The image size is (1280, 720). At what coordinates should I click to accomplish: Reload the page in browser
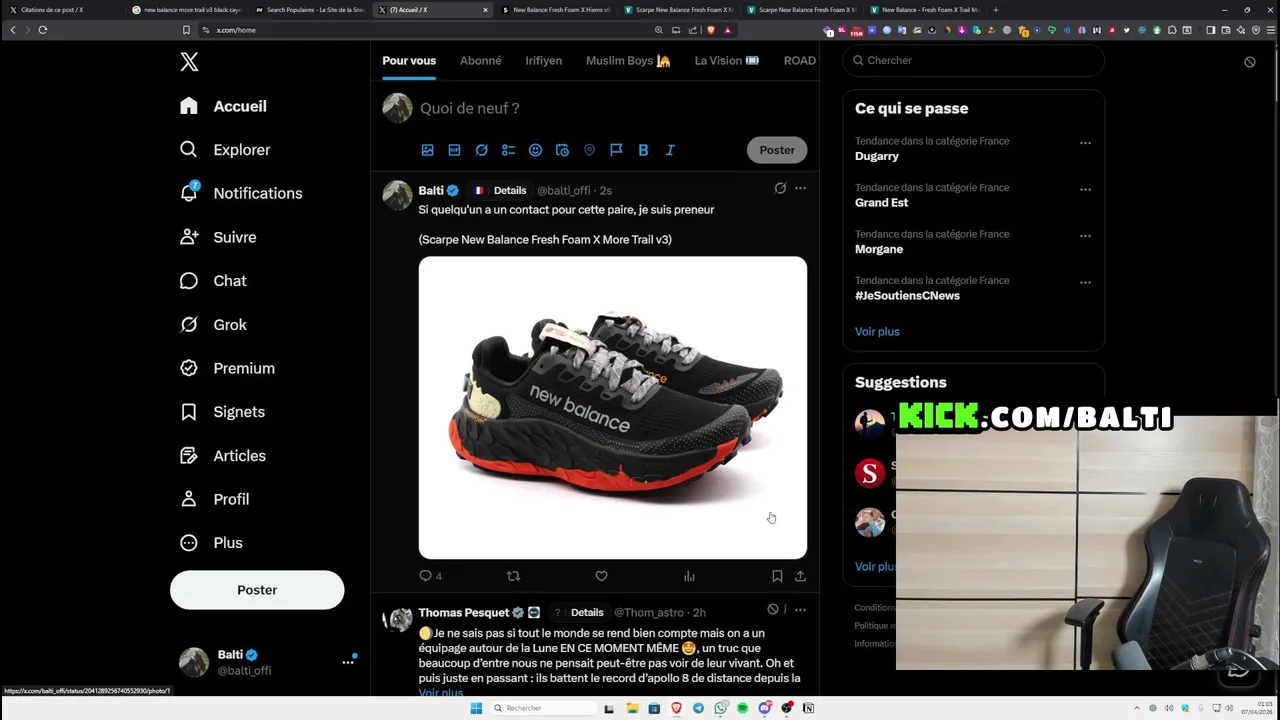pos(43,30)
